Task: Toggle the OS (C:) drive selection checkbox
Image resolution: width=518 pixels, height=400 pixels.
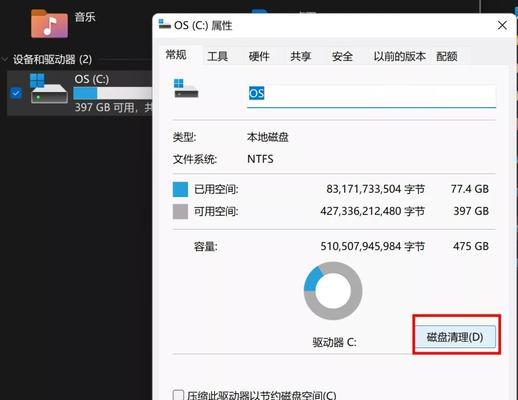Action: click(16, 93)
